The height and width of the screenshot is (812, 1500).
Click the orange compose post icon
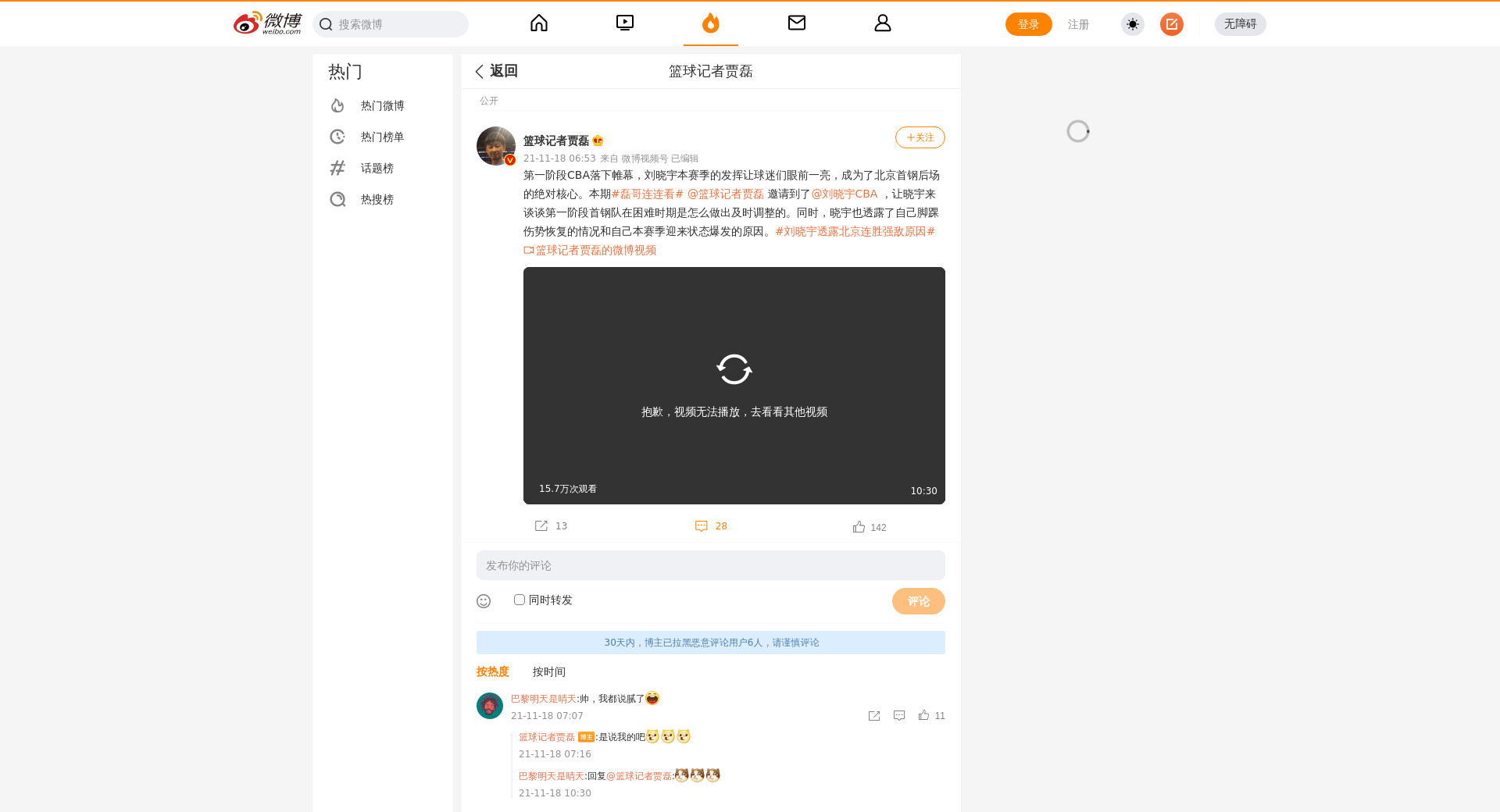[1171, 24]
